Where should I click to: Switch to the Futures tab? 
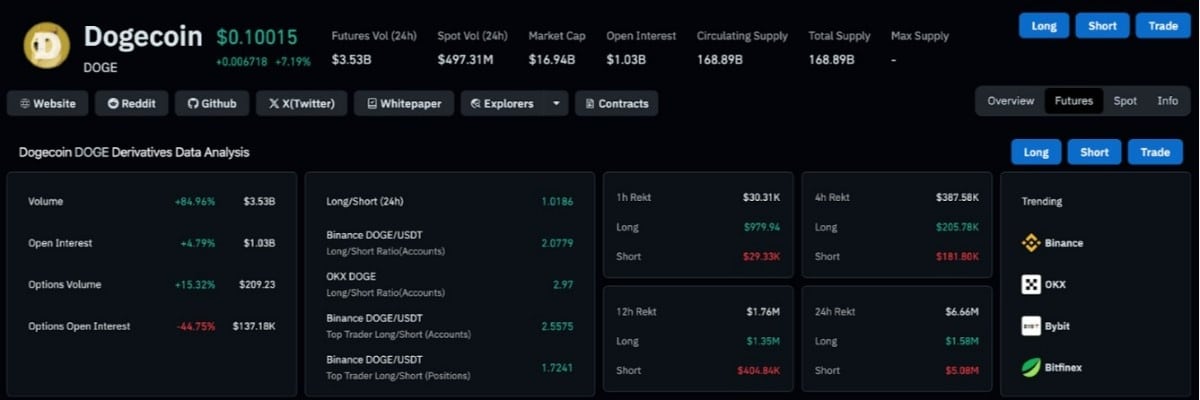1074,101
